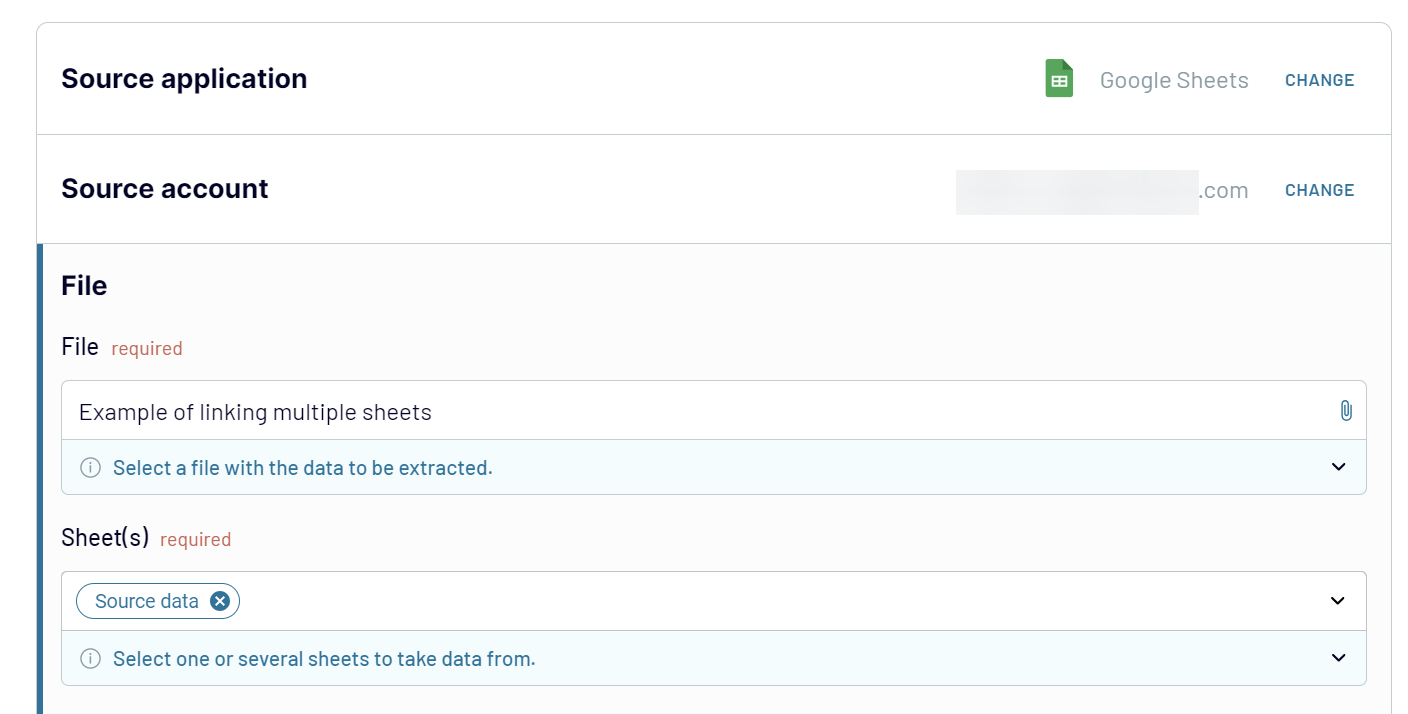This screenshot has width=1408, height=714.
Task: Change the source application
Action: (1319, 80)
